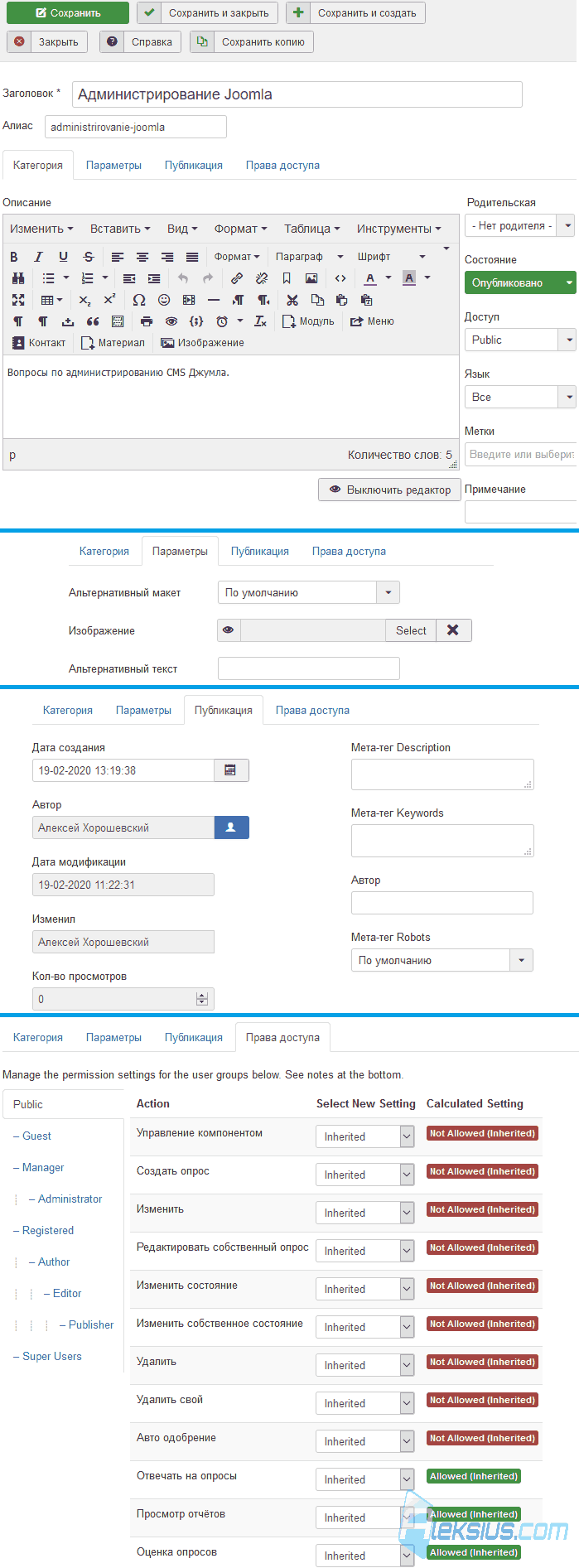
Task: Open the Inherited select for Удалить свой
Action: click(x=364, y=1403)
